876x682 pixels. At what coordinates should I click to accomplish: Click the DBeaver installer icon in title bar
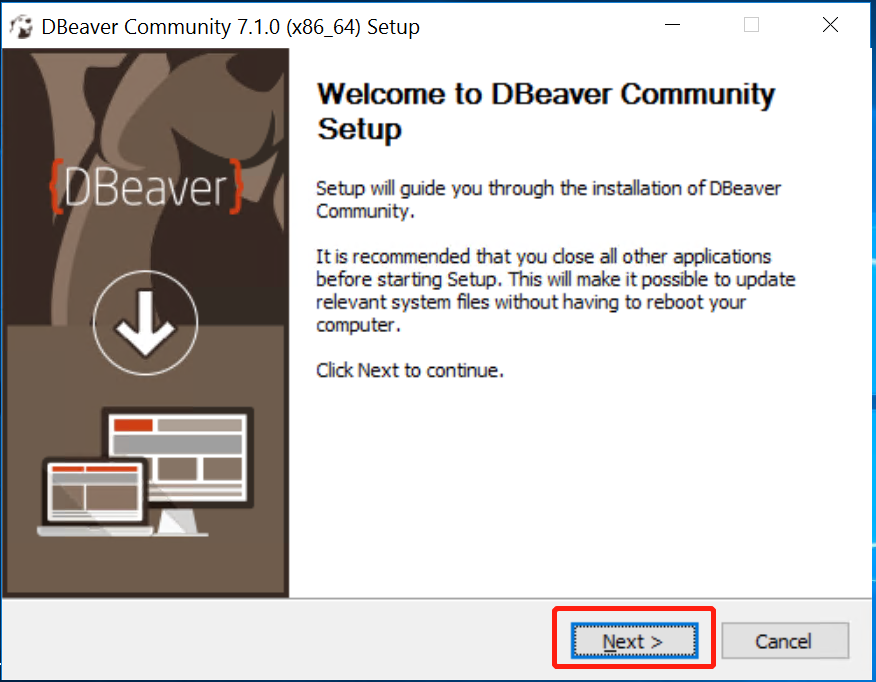(x=21, y=26)
